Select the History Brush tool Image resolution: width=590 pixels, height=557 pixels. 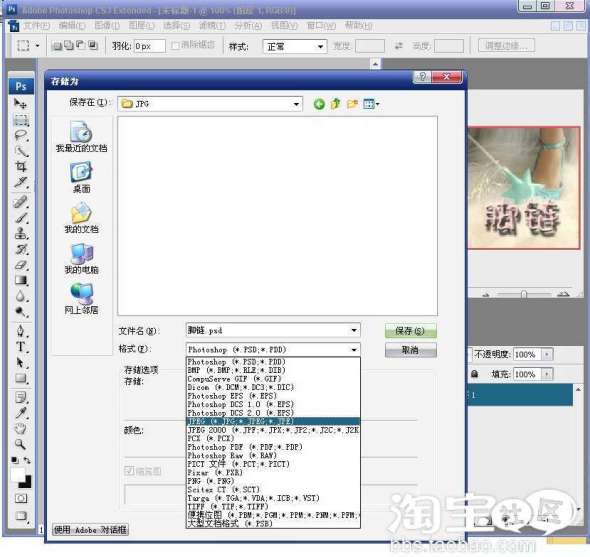click(21, 250)
